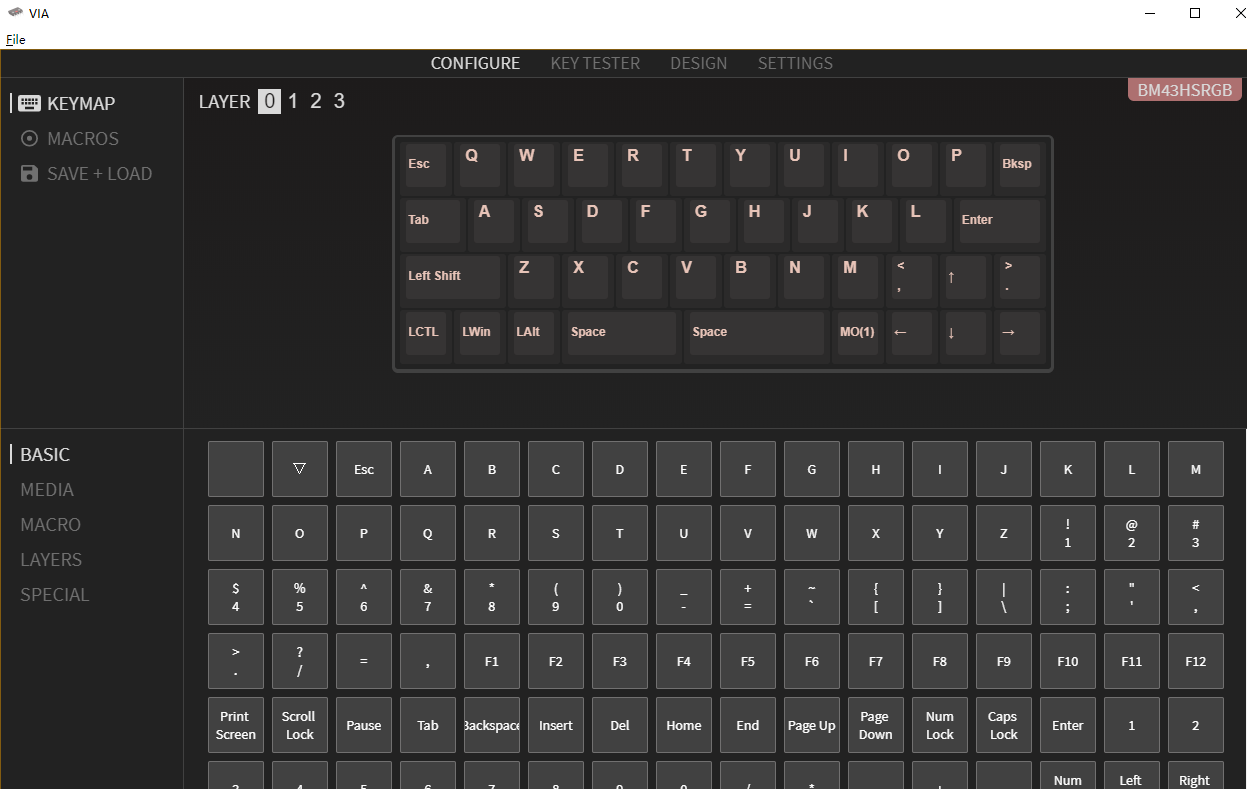Open the Save + Load section
This screenshot has height=789, width=1247.
[x=99, y=174]
